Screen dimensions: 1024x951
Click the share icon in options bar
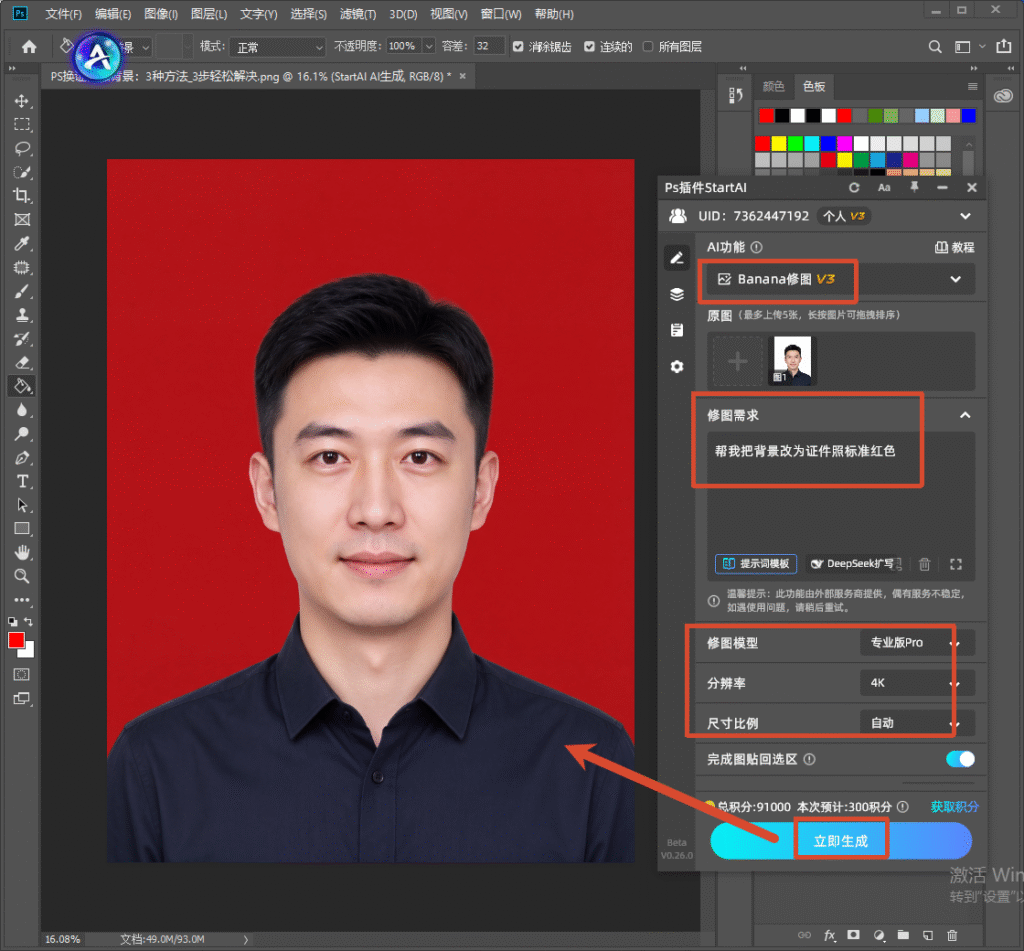point(1003,46)
